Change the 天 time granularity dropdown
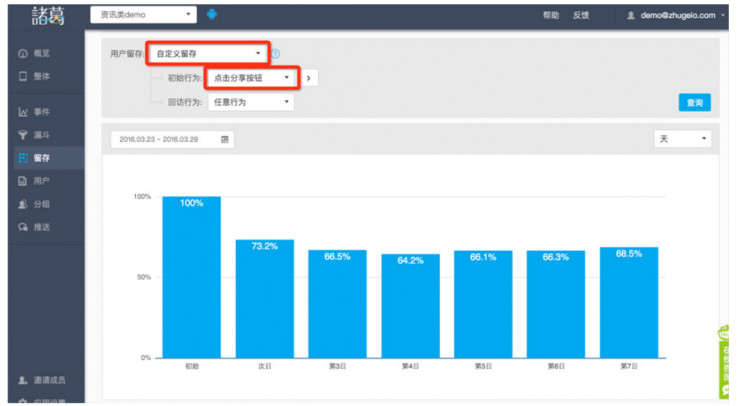Image resolution: width=740 pixels, height=406 pixels. coord(682,139)
